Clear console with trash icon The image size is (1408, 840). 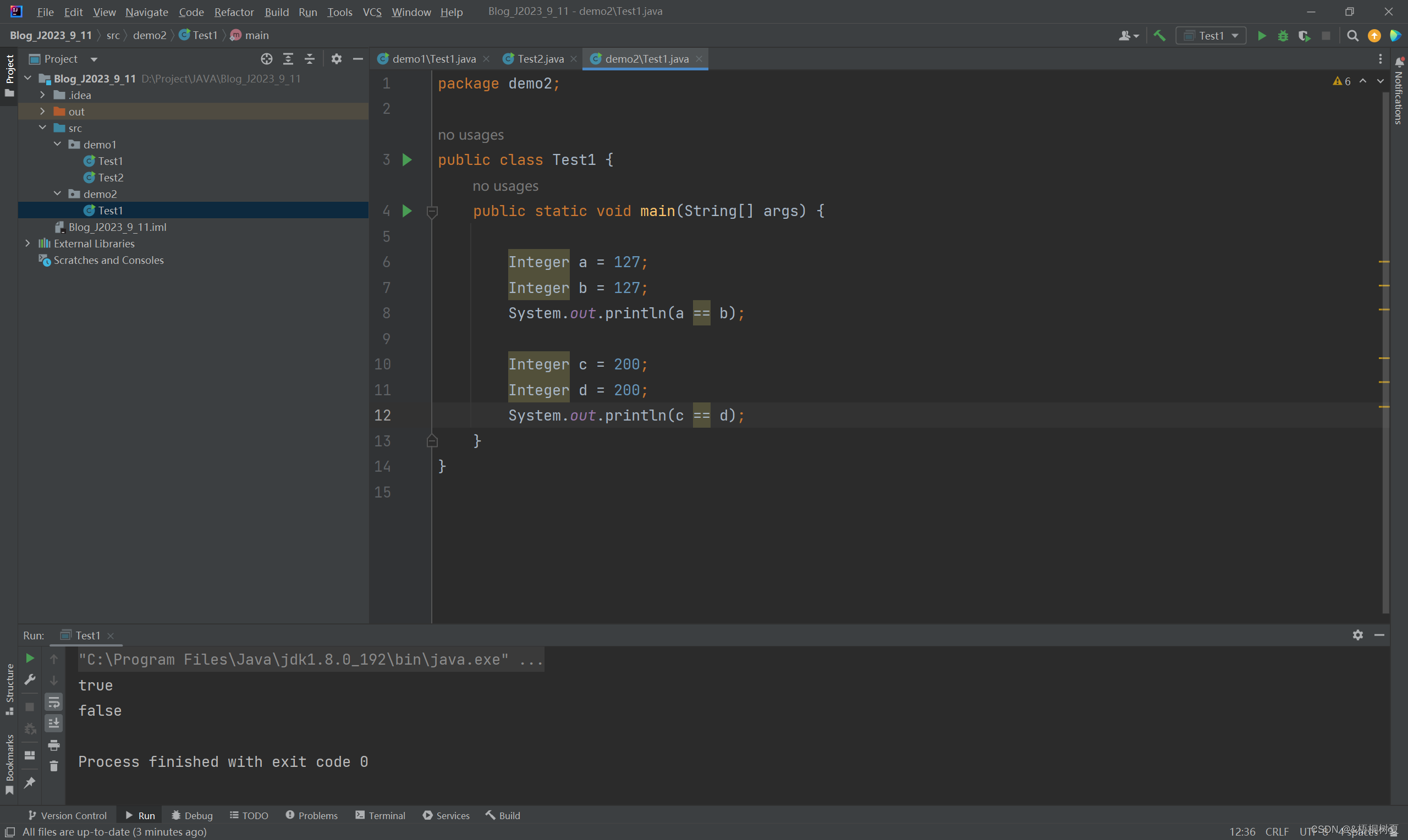54,766
